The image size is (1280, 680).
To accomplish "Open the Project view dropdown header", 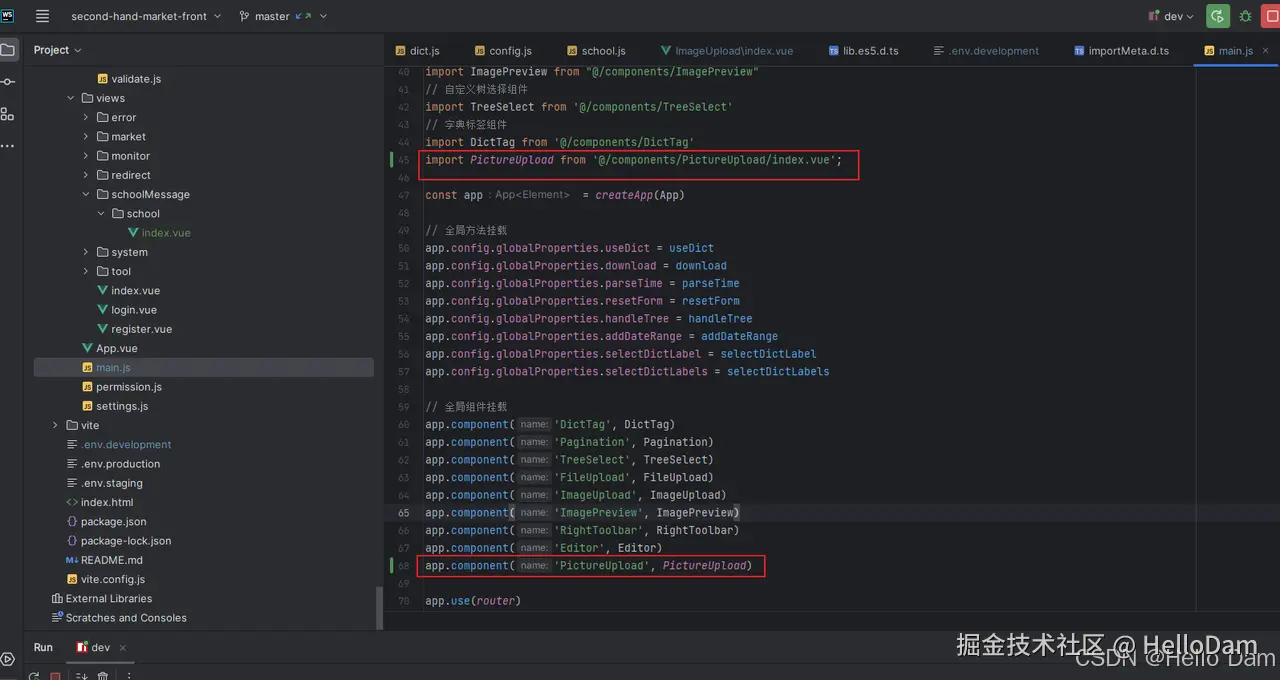I will 57,50.
